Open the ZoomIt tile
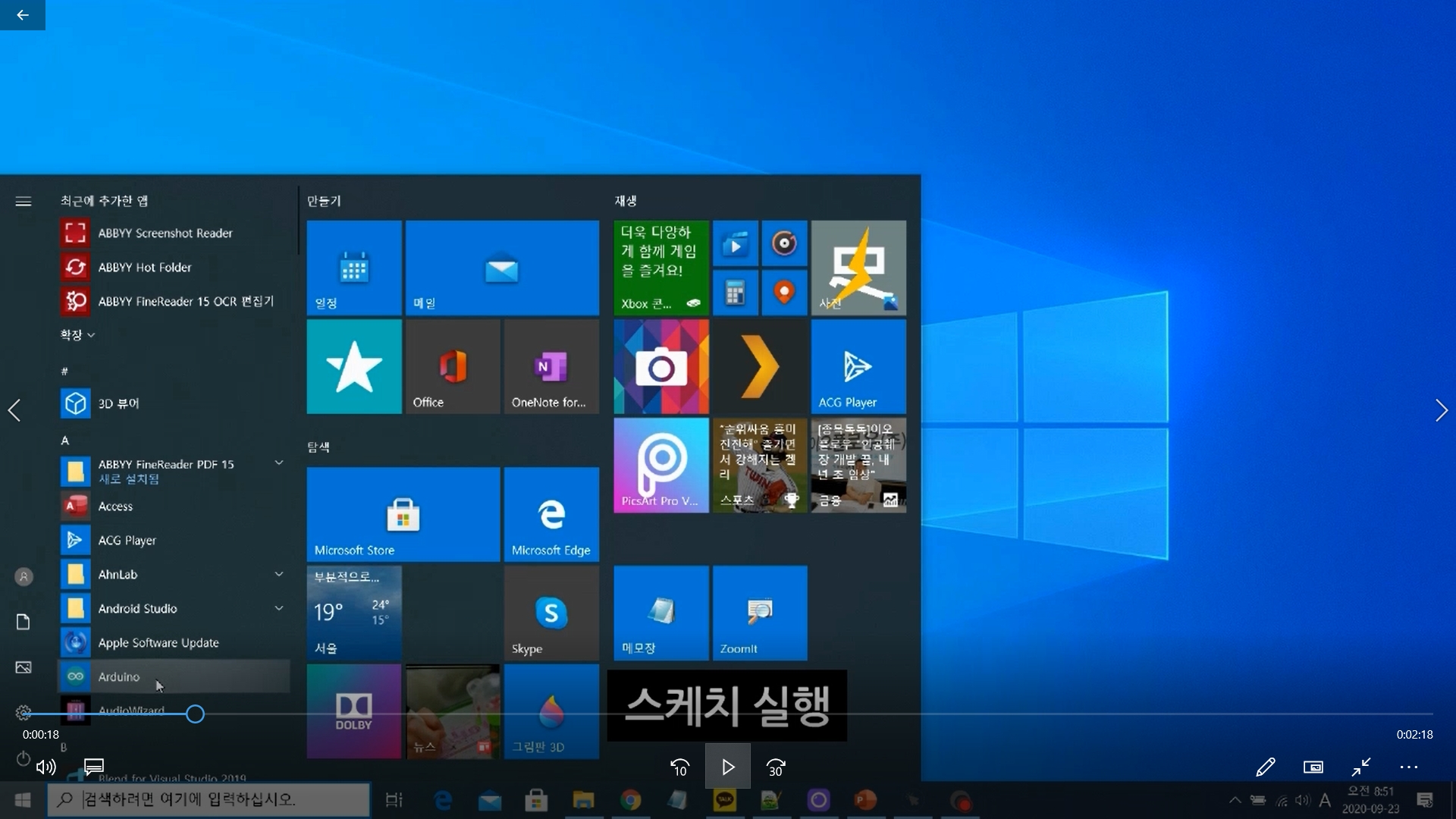The image size is (1456, 819). tap(760, 613)
